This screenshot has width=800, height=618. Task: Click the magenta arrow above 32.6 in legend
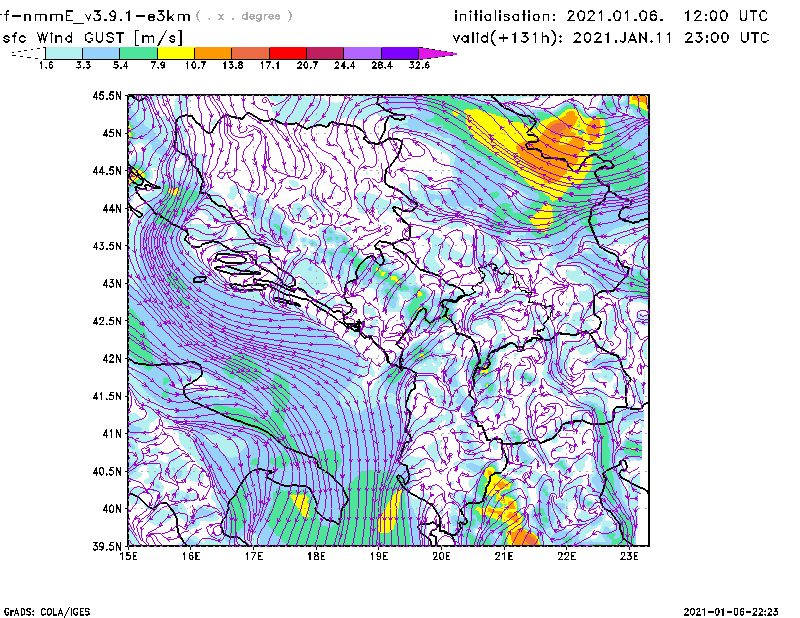(x=437, y=53)
